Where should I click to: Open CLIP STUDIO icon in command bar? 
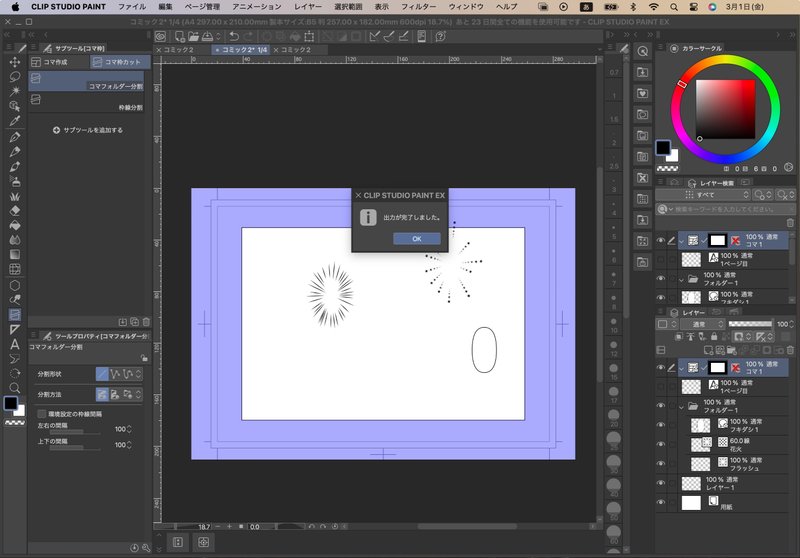tap(161, 36)
